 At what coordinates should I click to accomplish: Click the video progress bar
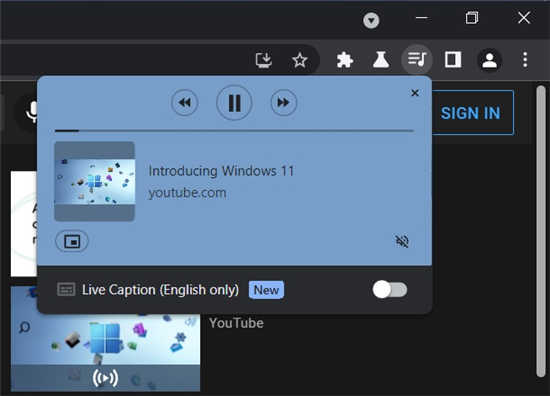tap(234, 131)
